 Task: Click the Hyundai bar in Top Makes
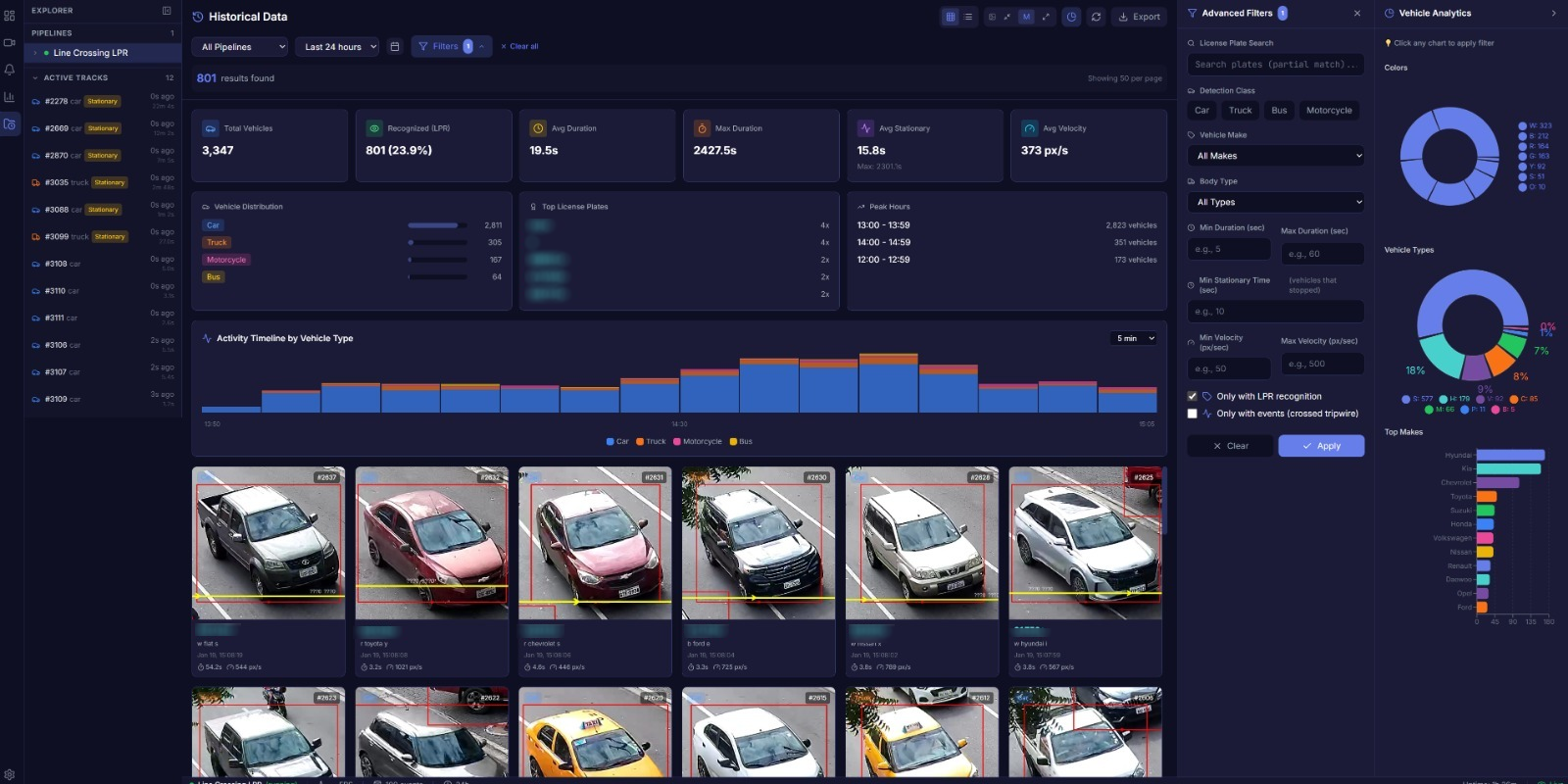[1510, 456]
